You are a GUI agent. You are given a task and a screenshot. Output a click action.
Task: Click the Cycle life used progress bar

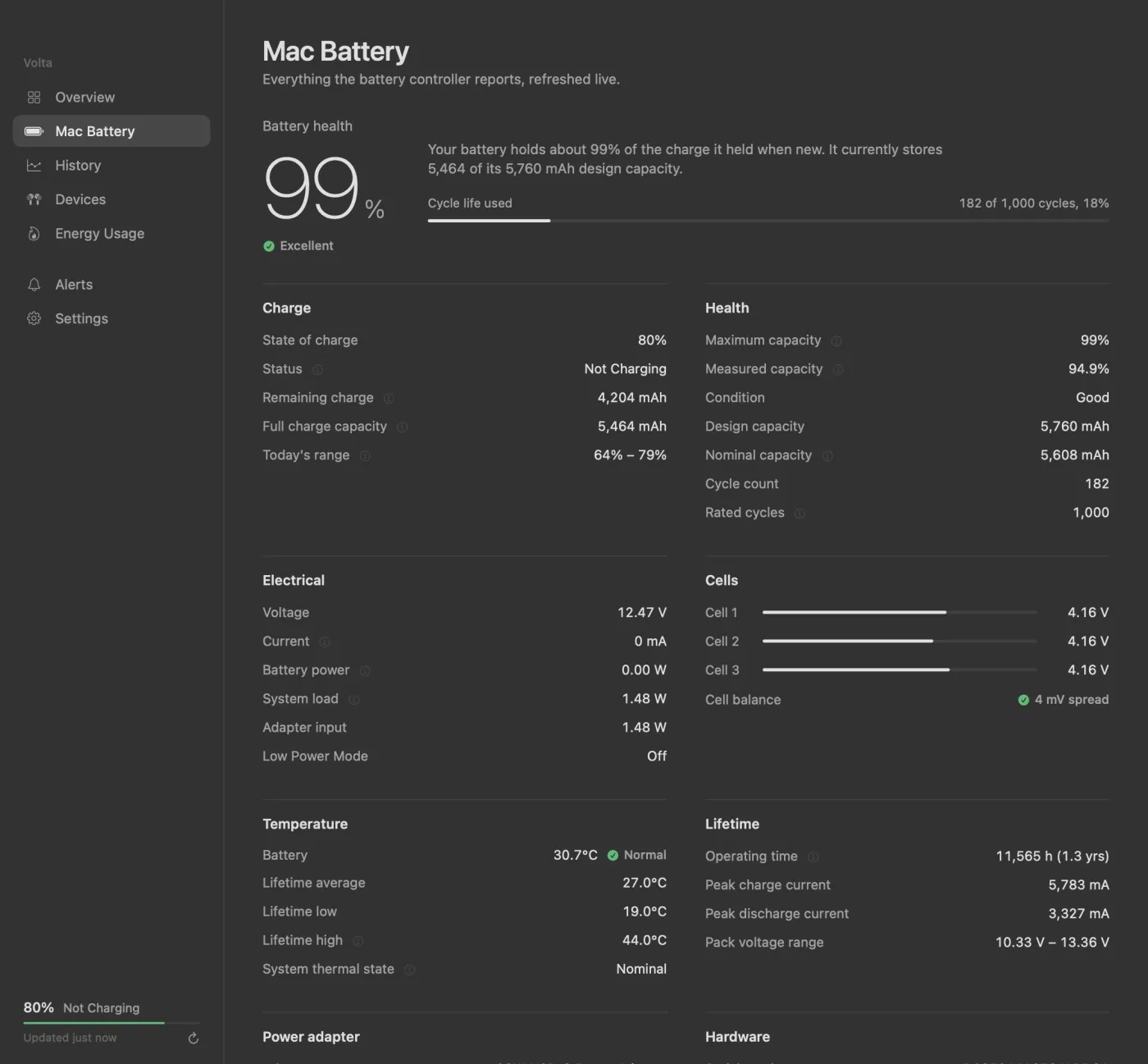(768, 221)
